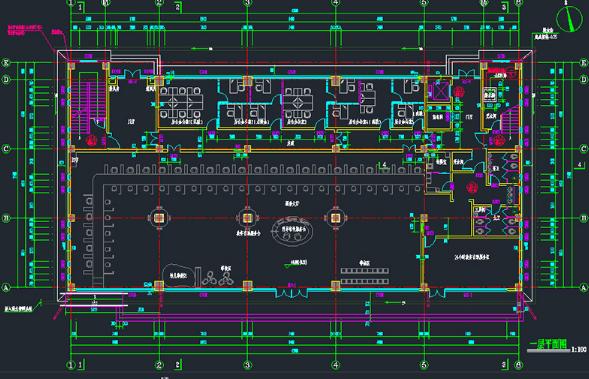Click the red round symbol beside the left staircase
This screenshot has height=379, width=589.
point(91,140)
